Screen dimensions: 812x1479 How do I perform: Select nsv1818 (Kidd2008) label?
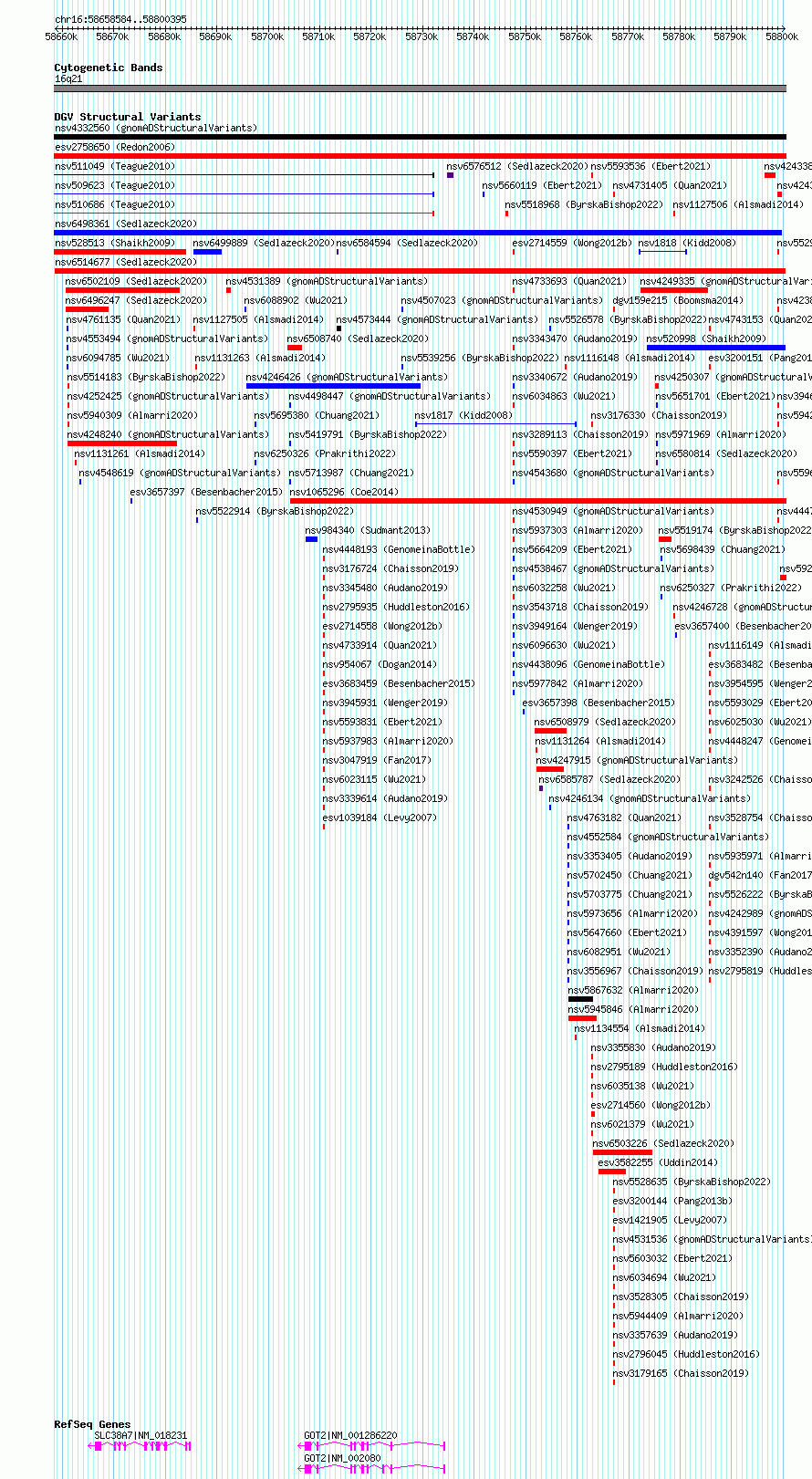click(687, 243)
